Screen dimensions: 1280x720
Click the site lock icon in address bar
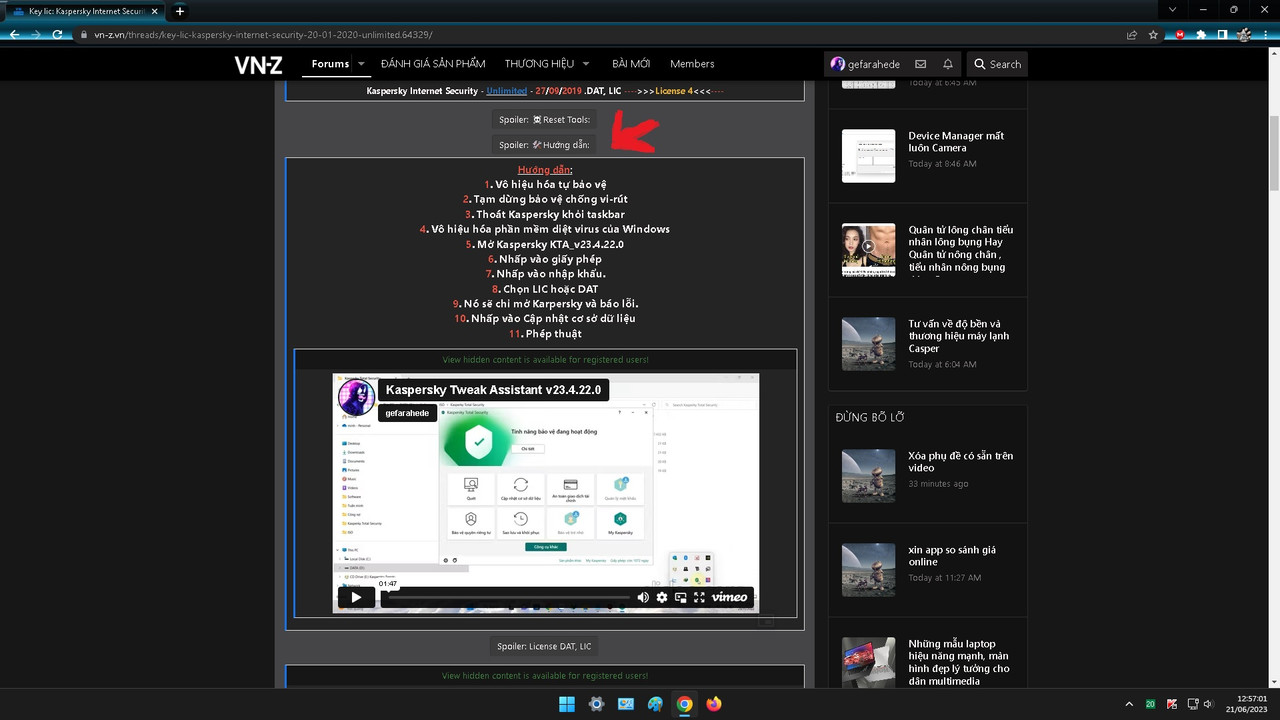point(84,34)
